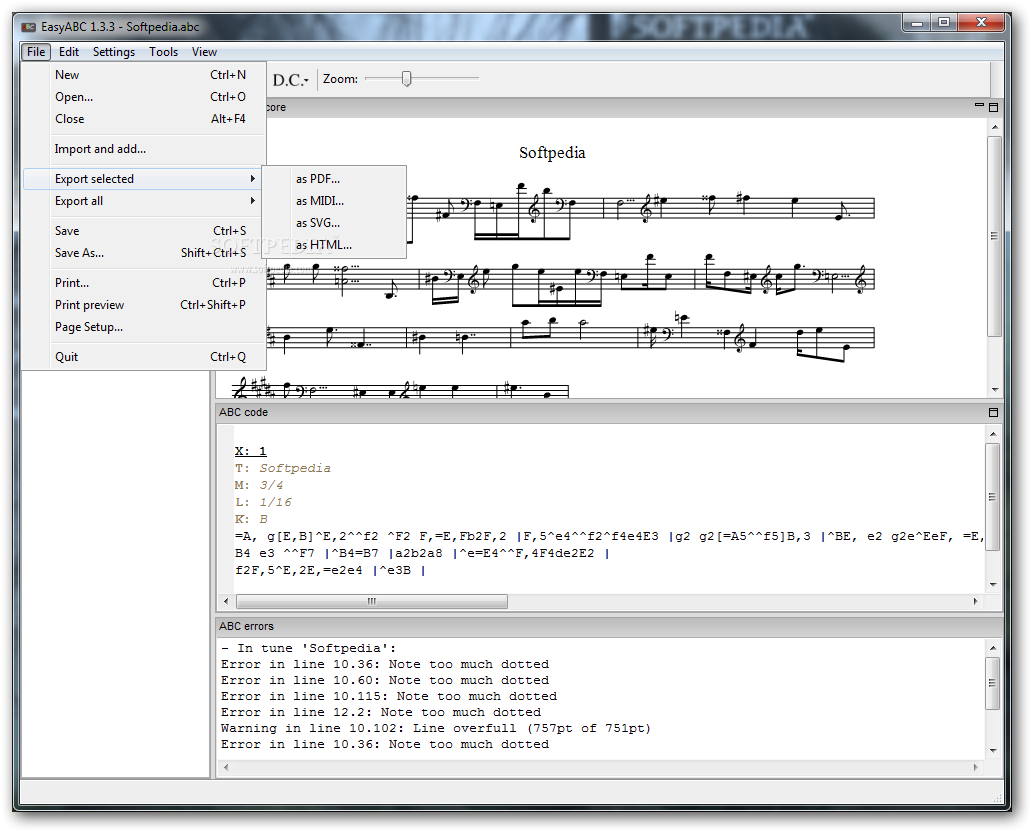The height and width of the screenshot is (832, 1032).
Task: Click the ABC errors panel title
Action: pos(246,627)
